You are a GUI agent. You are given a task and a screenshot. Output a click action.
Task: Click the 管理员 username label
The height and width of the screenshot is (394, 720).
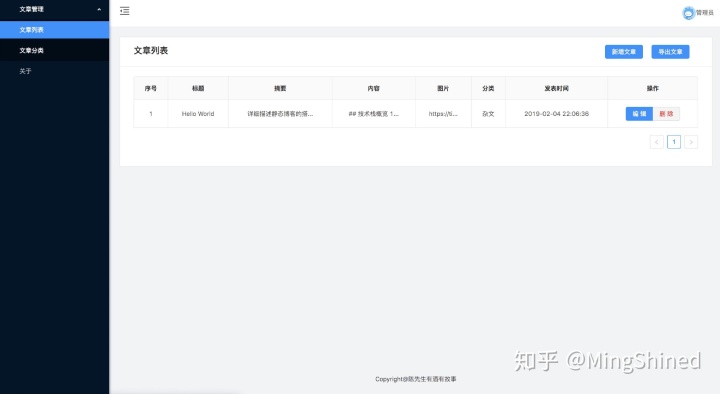tap(705, 13)
